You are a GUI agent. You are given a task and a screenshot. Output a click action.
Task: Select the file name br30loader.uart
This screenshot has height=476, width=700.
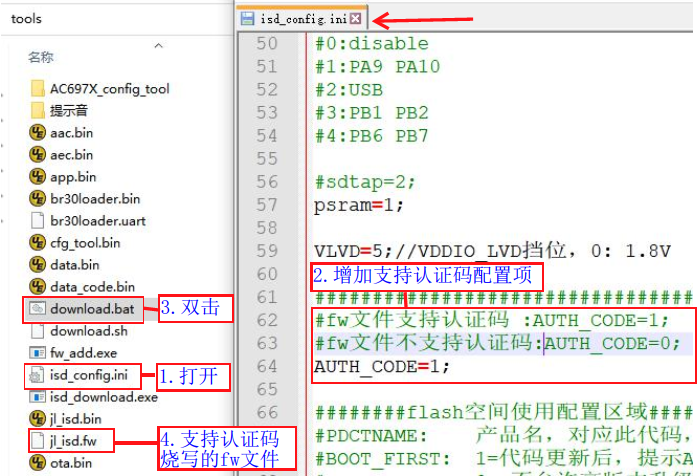coord(98,221)
